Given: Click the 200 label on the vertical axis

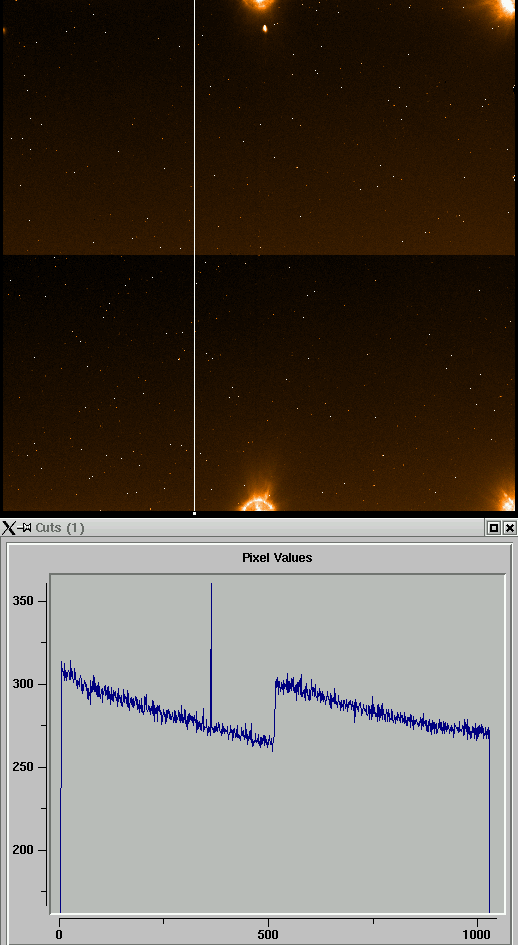Looking at the screenshot, I should pos(24,850).
